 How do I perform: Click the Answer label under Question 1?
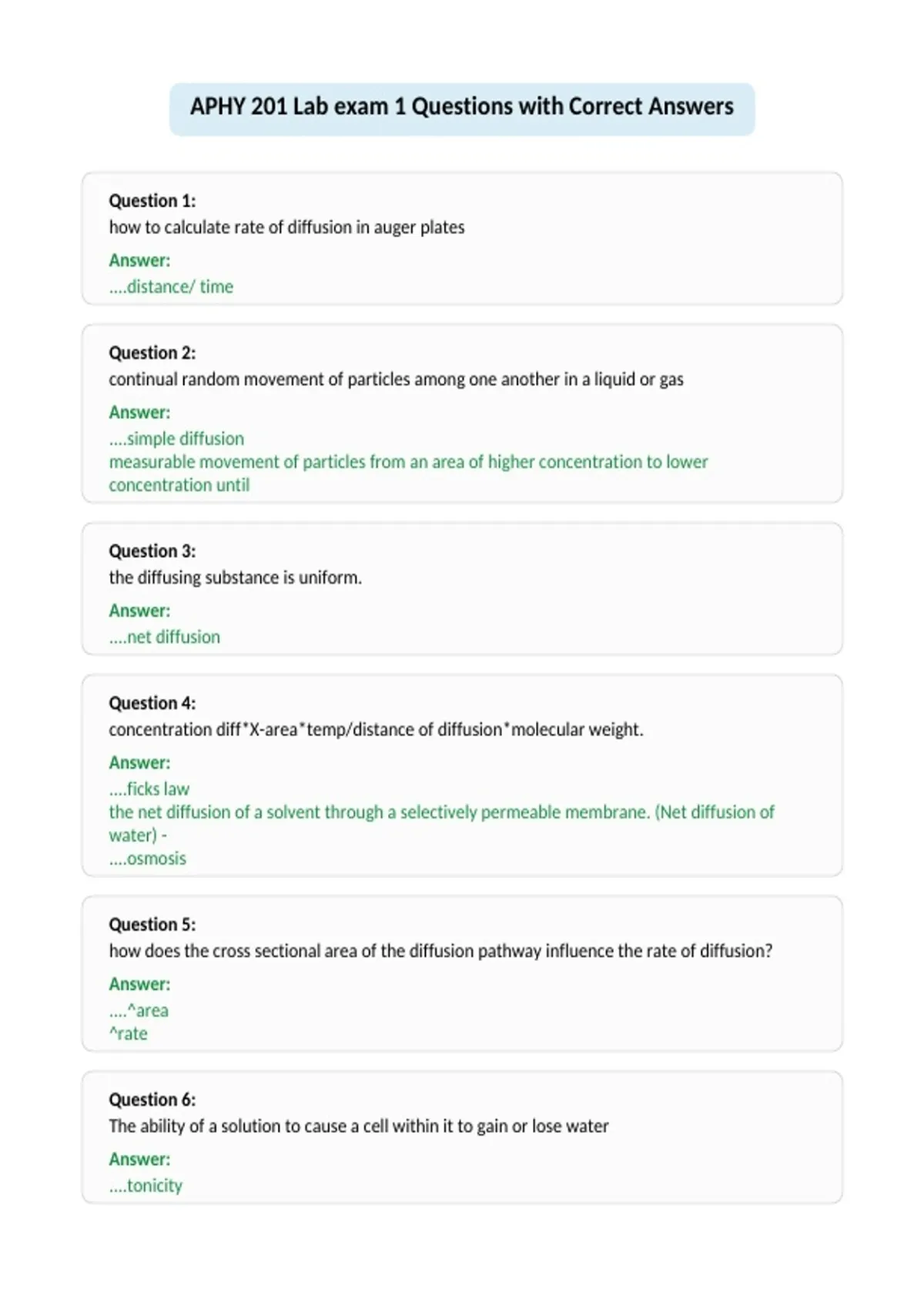pyautogui.click(x=139, y=260)
